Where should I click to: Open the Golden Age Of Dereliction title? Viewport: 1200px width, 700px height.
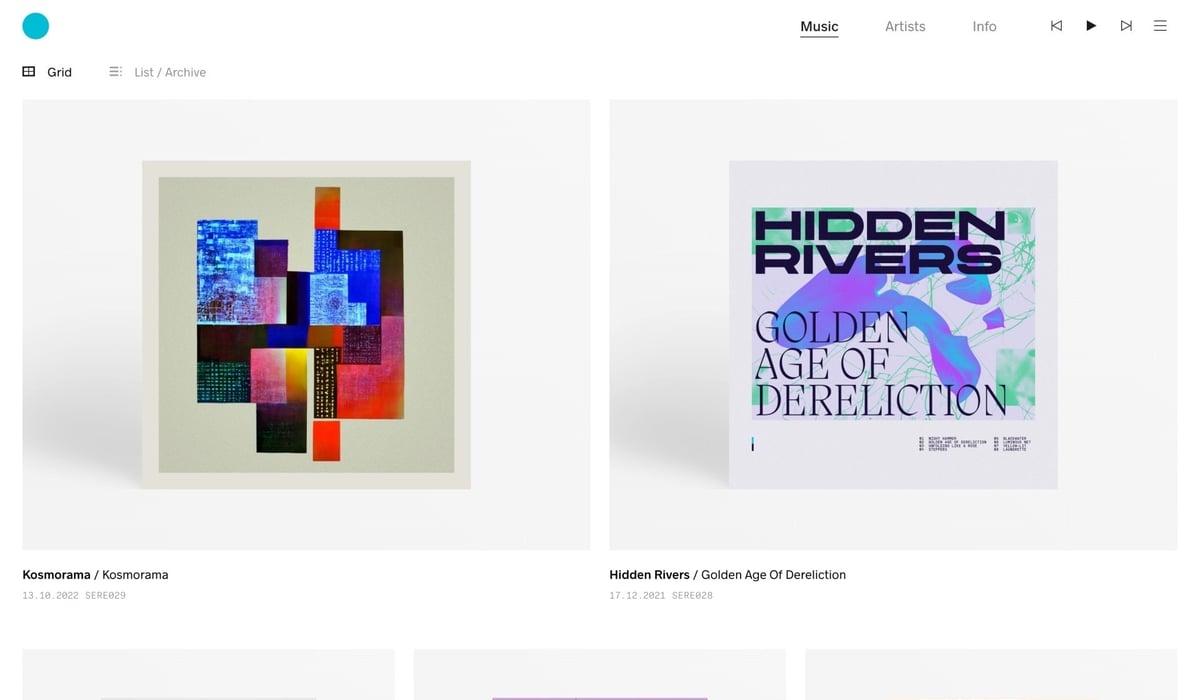coord(773,575)
